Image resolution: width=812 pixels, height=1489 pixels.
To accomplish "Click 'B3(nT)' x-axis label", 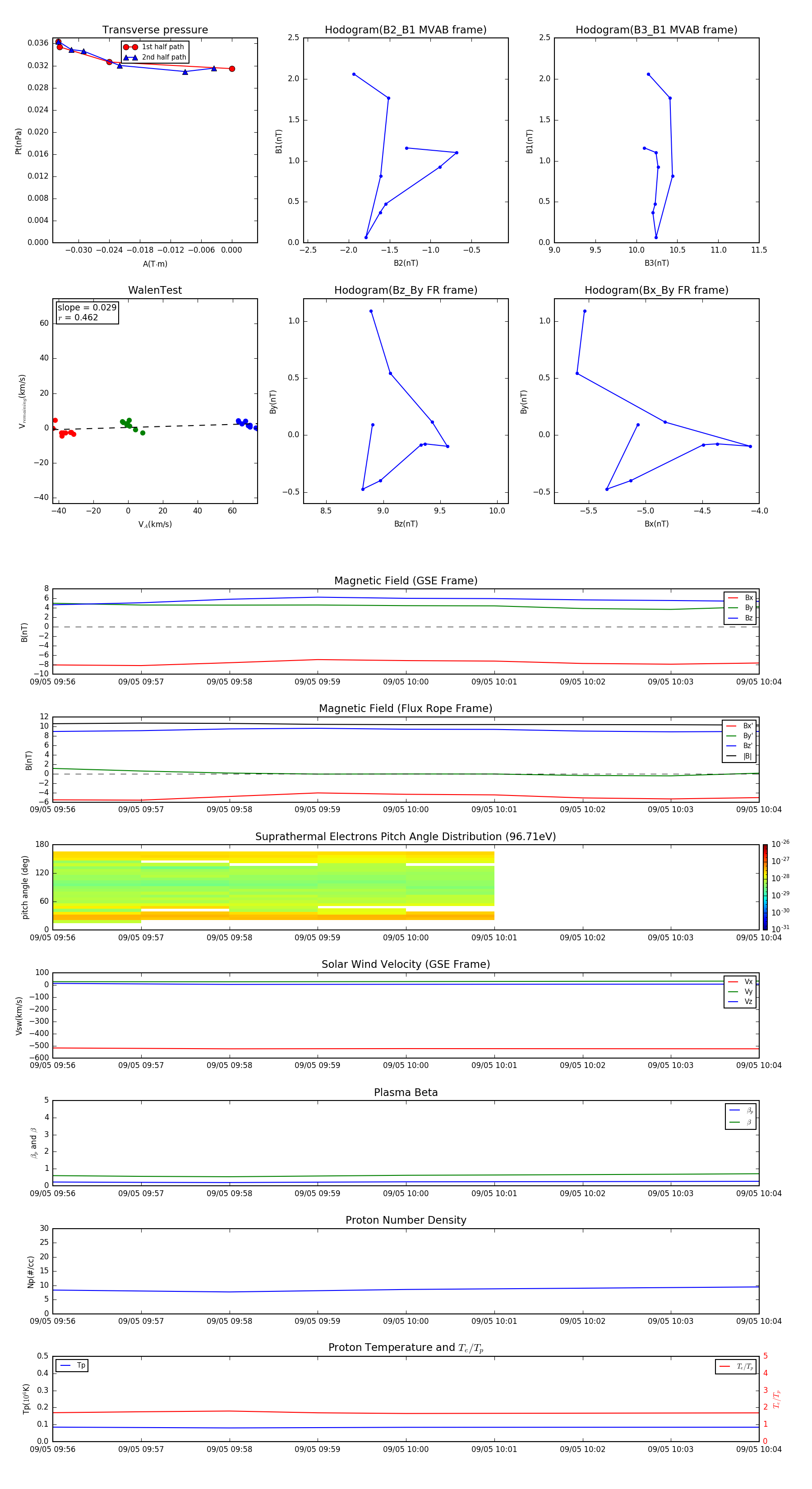I will 656,263.
